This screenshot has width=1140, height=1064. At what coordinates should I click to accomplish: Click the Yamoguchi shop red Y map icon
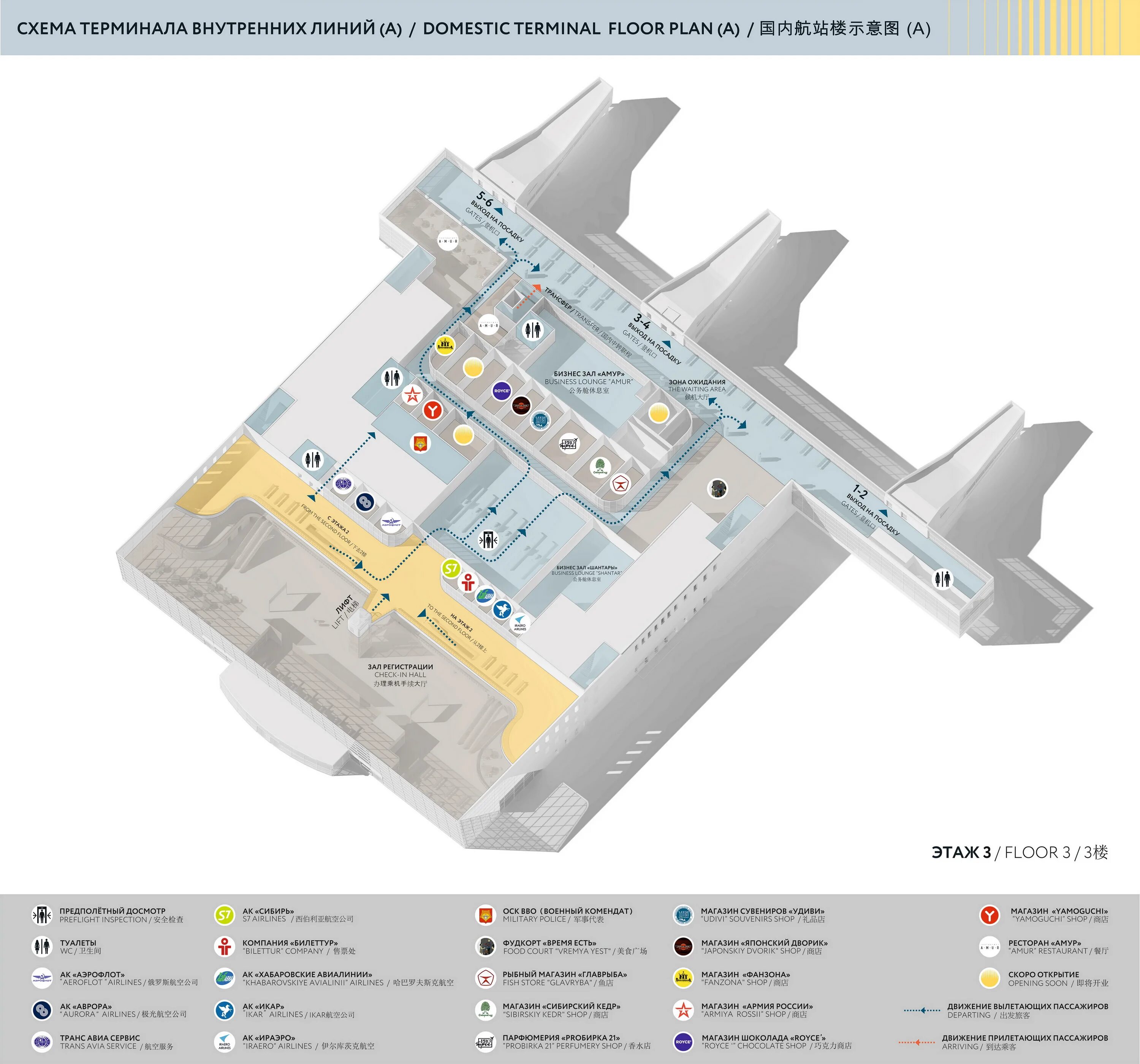pyautogui.click(x=434, y=410)
